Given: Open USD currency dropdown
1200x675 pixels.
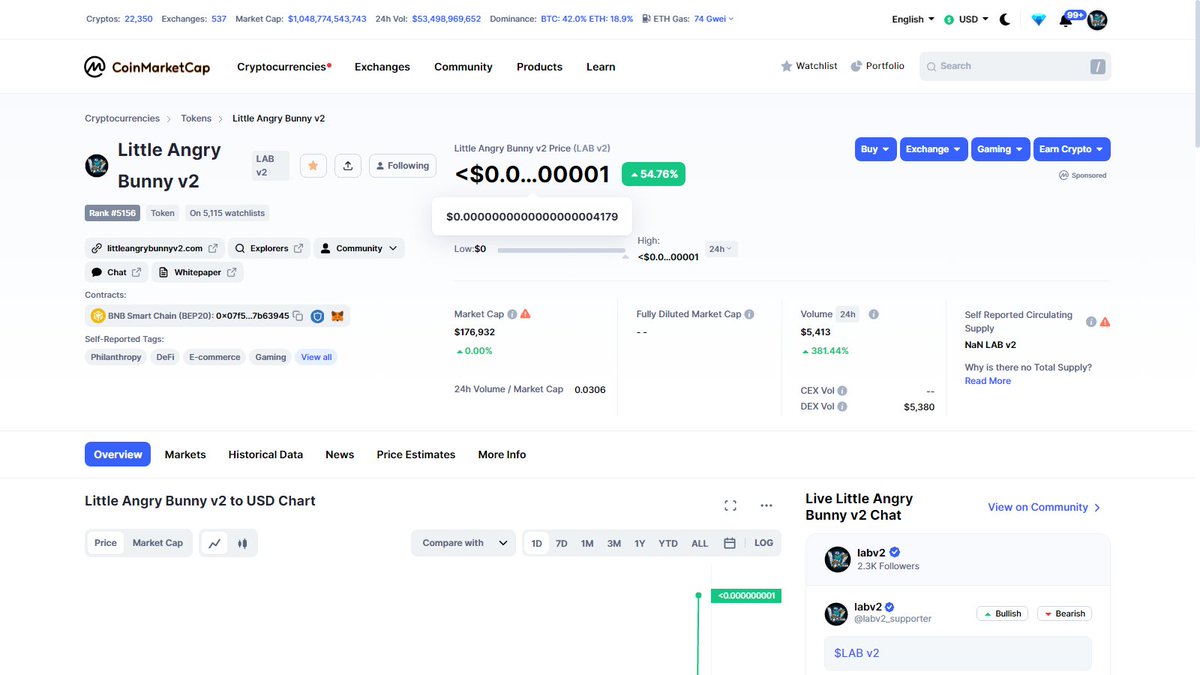Looking at the screenshot, I should click(966, 19).
